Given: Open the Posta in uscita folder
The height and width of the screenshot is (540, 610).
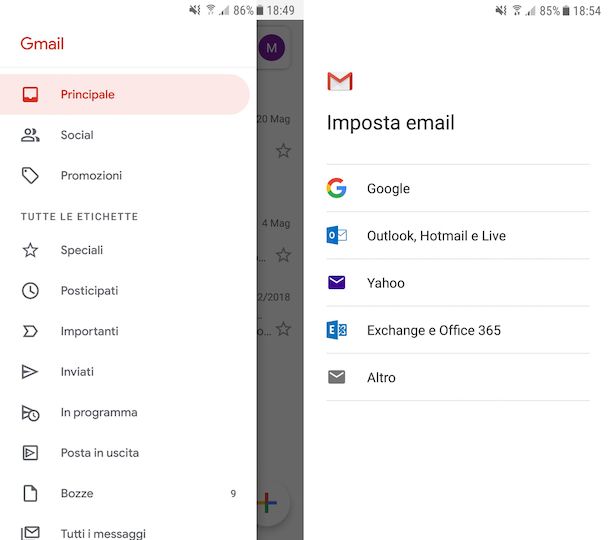Looking at the screenshot, I should click(124, 453).
